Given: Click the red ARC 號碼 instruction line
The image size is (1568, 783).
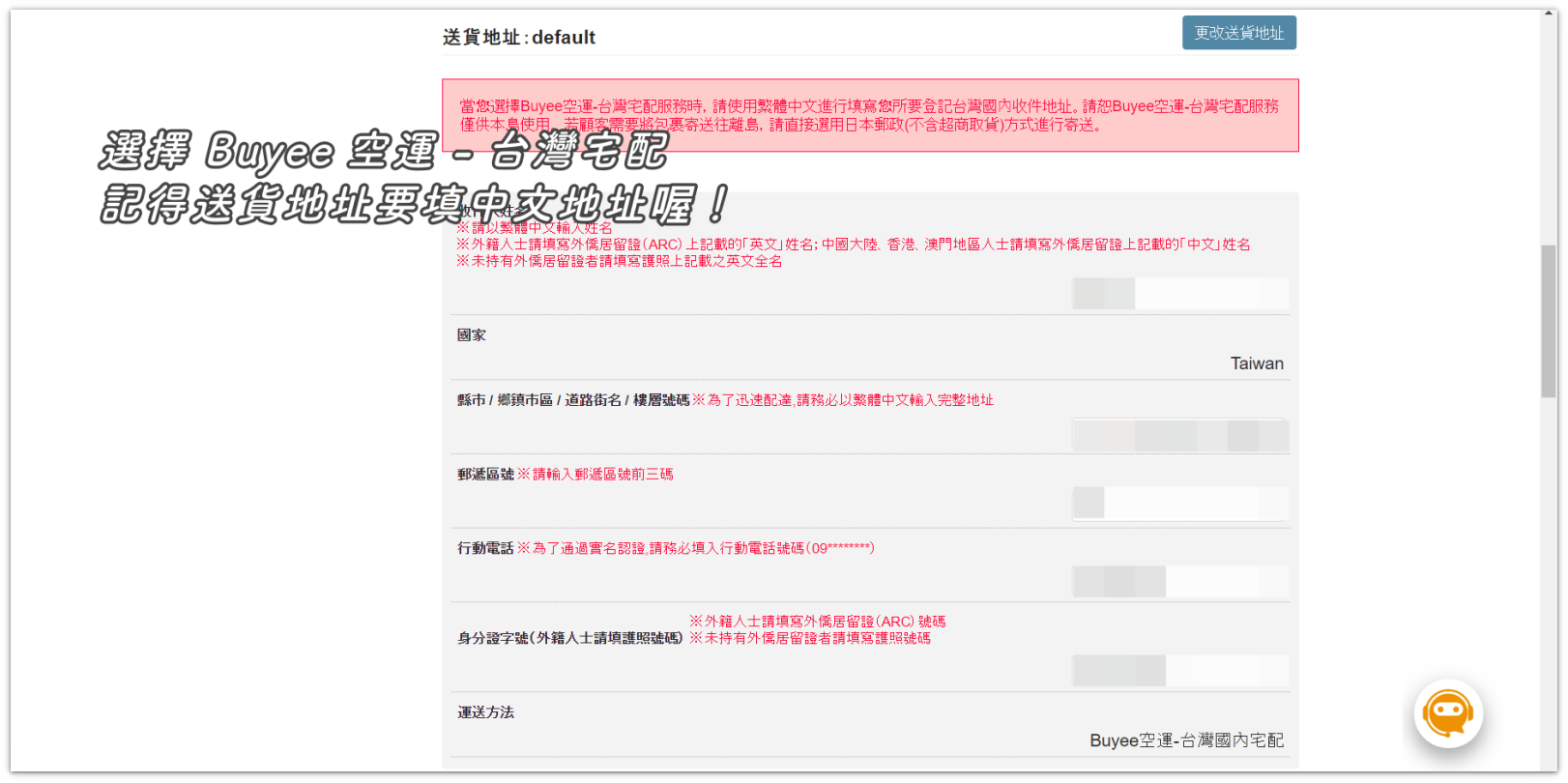Looking at the screenshot, I should click(x=818, y=622).
